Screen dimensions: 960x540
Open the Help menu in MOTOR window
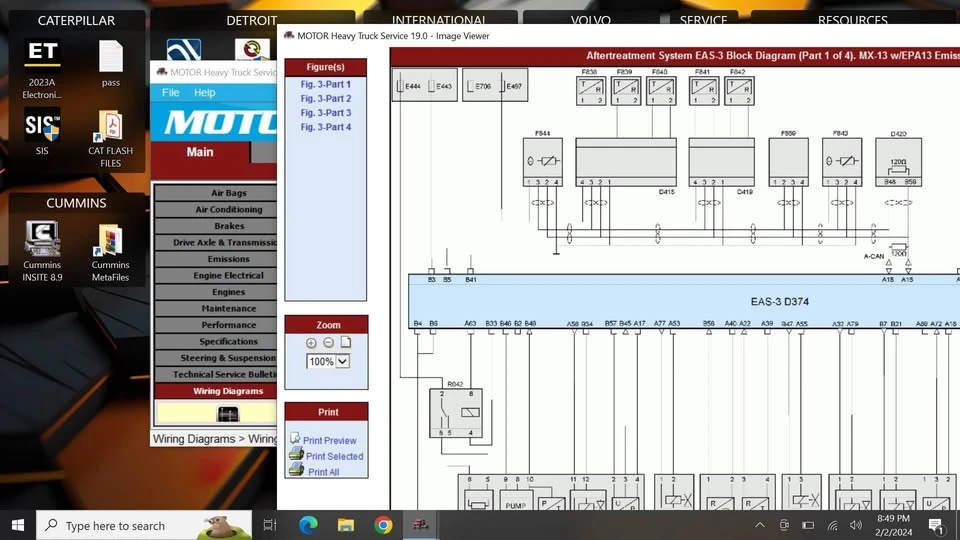[204, 92]
